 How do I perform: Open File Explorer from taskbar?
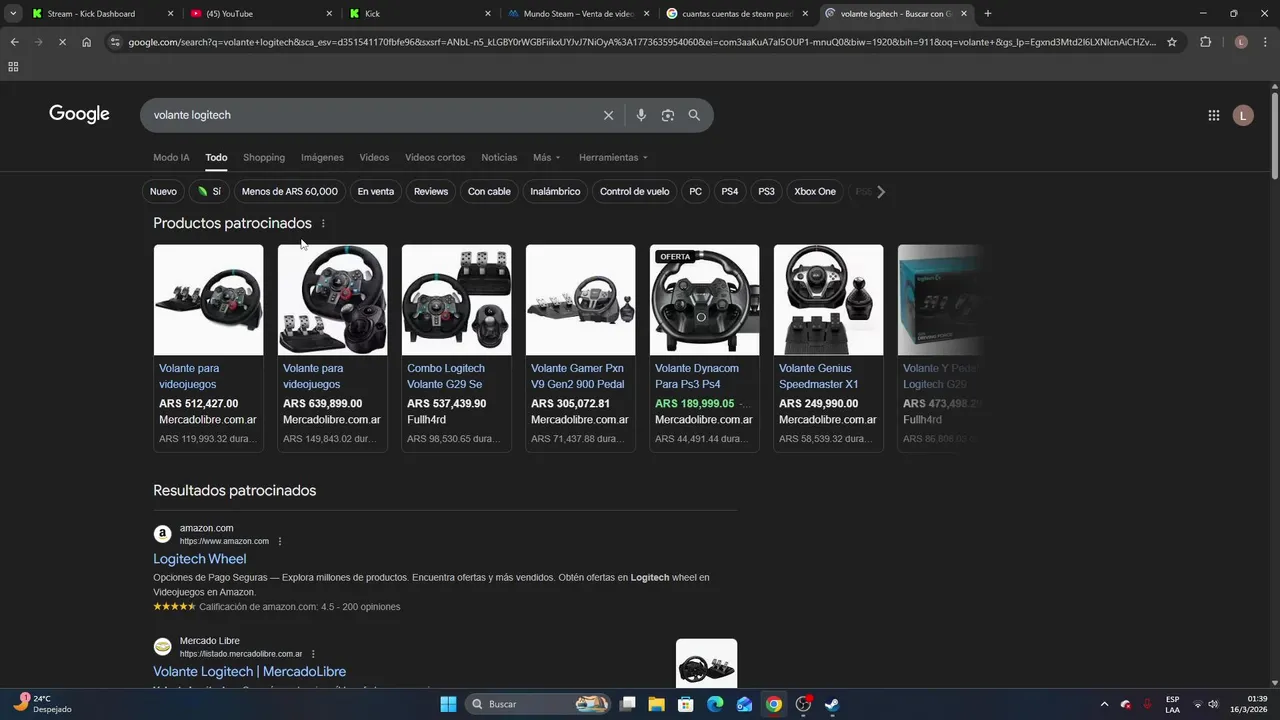point(656,704)
